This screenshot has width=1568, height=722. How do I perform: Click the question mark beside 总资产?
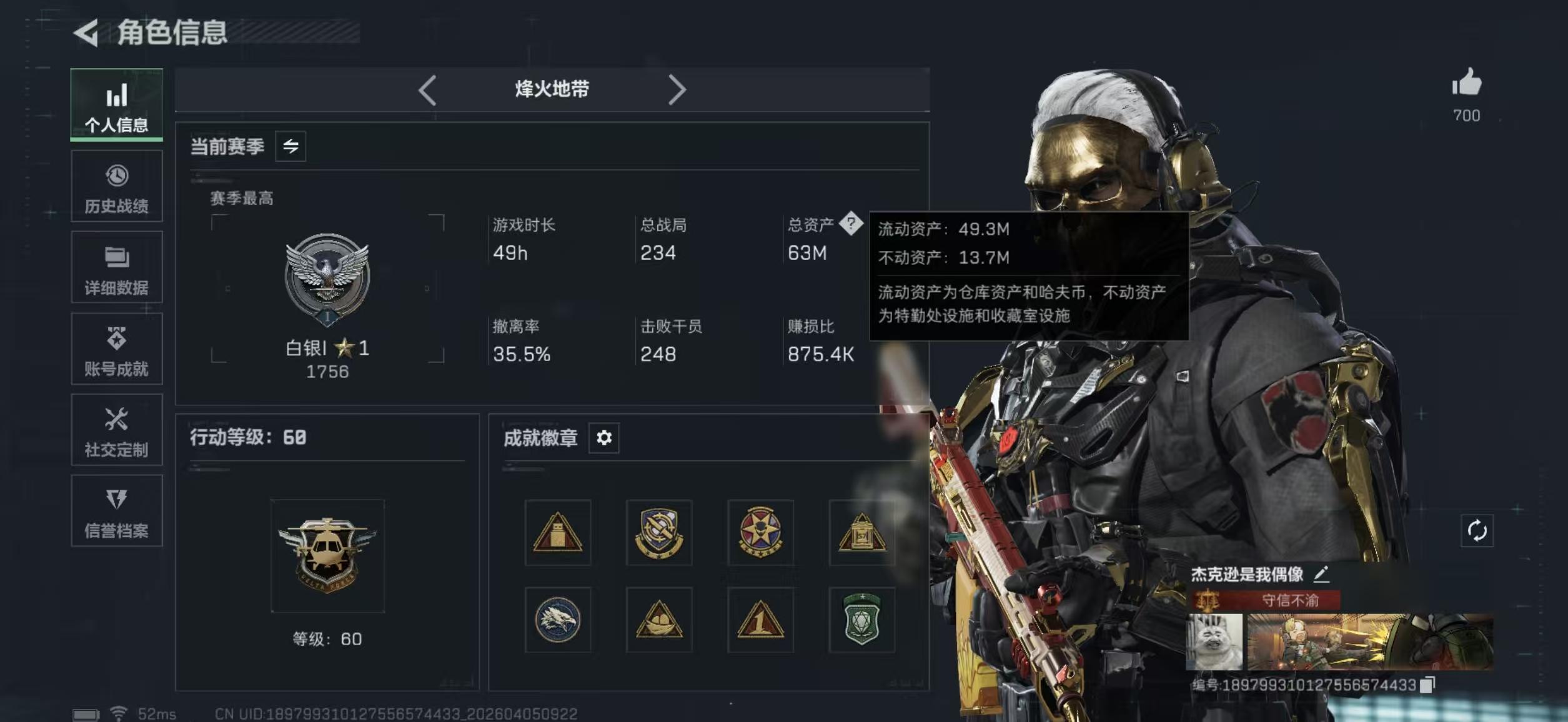[850, 222]
